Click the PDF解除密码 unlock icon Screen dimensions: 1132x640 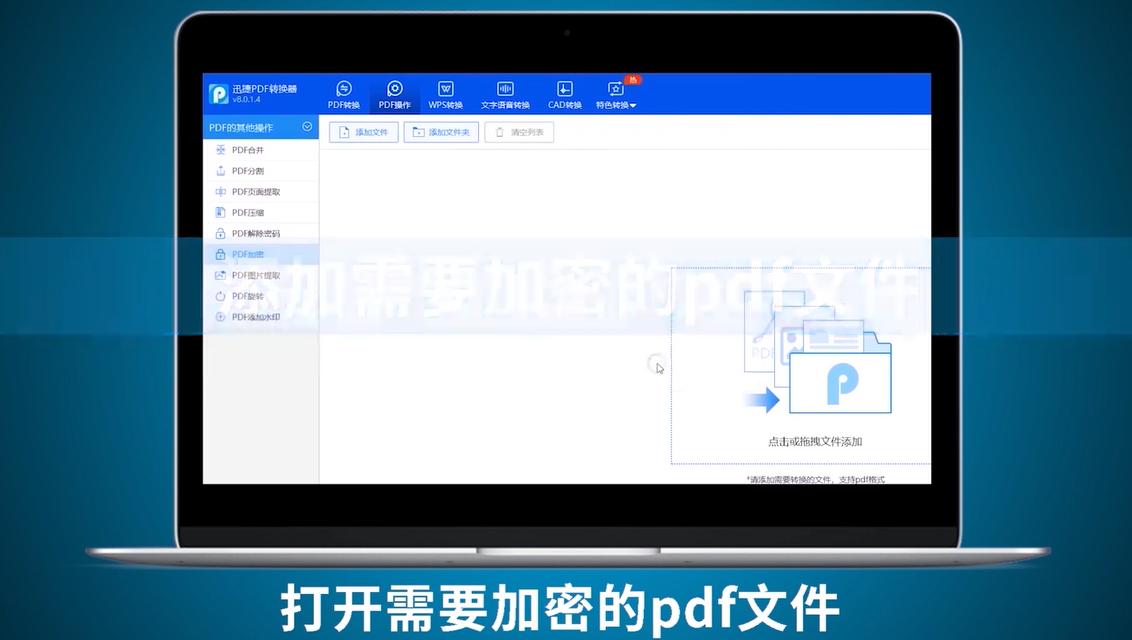click(220, 234)
